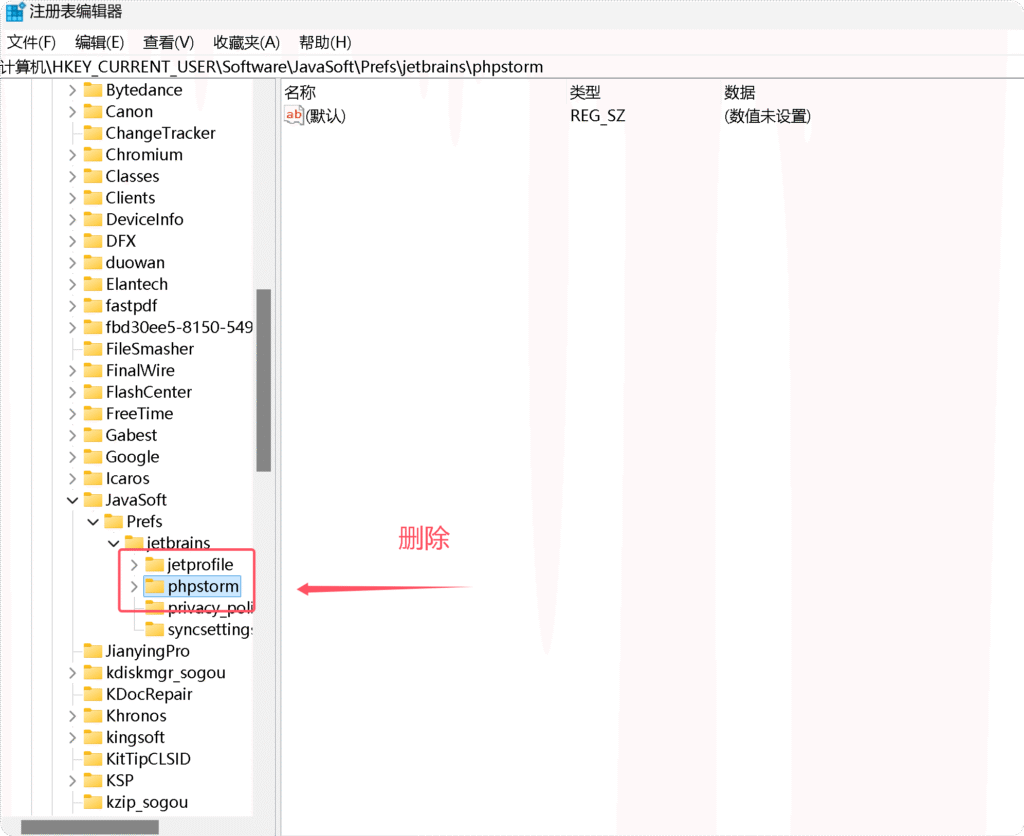Click the tree pane horizontal scrollbar thumb
The image size is (1024, 836).
[x=89, y=828]
